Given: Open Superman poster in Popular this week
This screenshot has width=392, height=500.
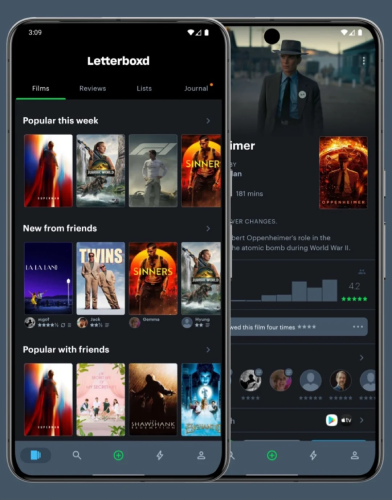Looking at the screenshot, I should pyautogui.click(x=48, y=171).
